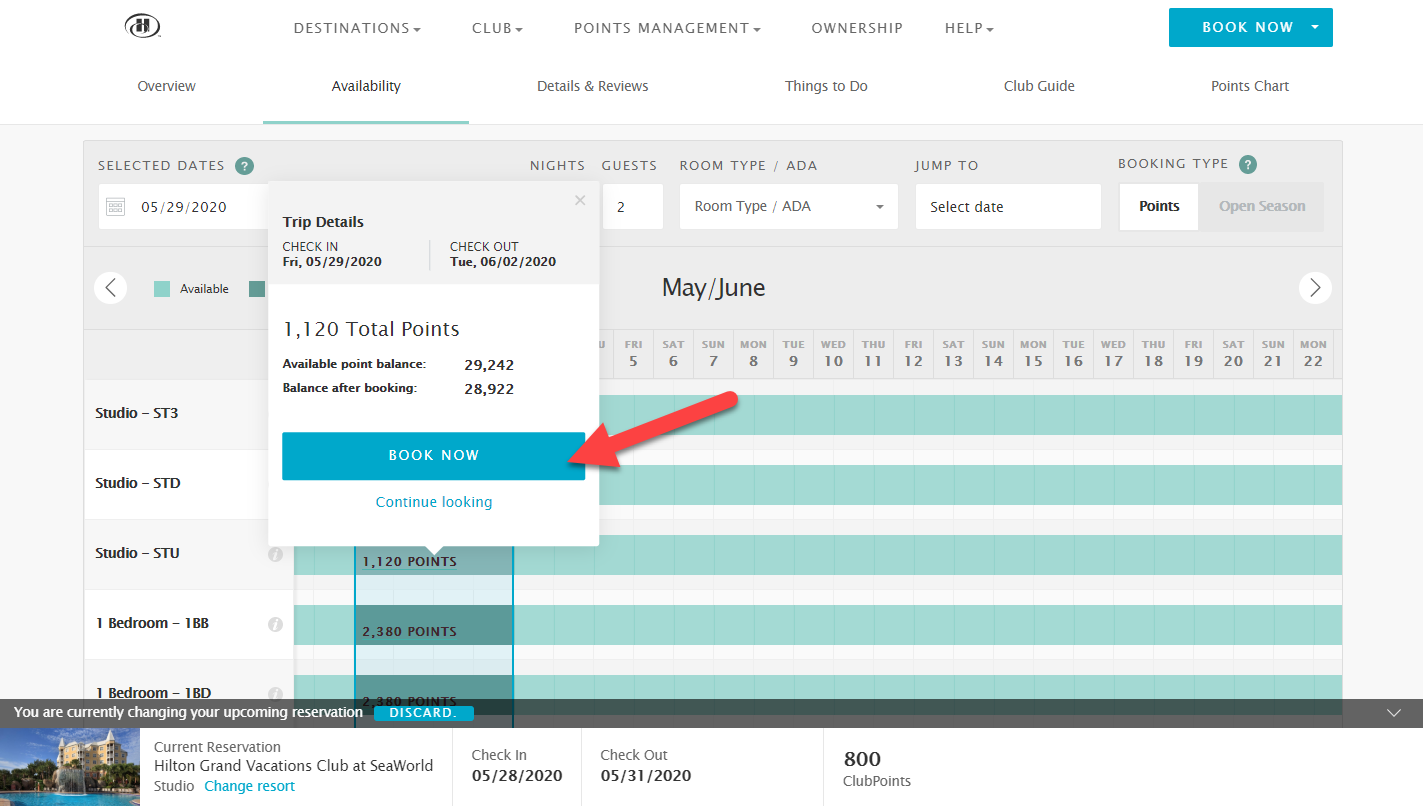This screenshot has width=1423, height=806.
Task: Click Studio – ST3 row label
Action: pos(137,412)
